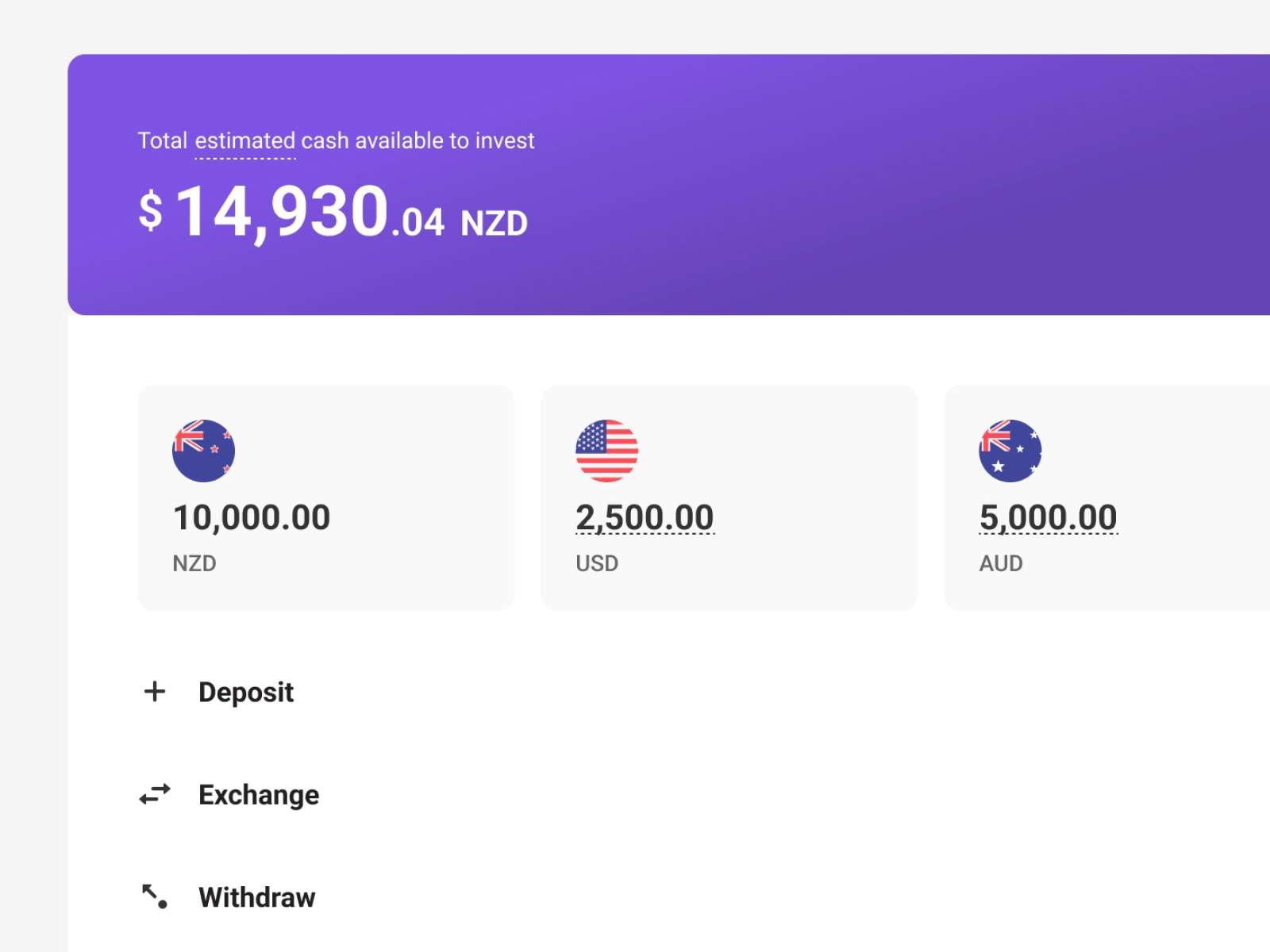Open the Exchange option
This screenshot has width=1270, height=952.
259,795
